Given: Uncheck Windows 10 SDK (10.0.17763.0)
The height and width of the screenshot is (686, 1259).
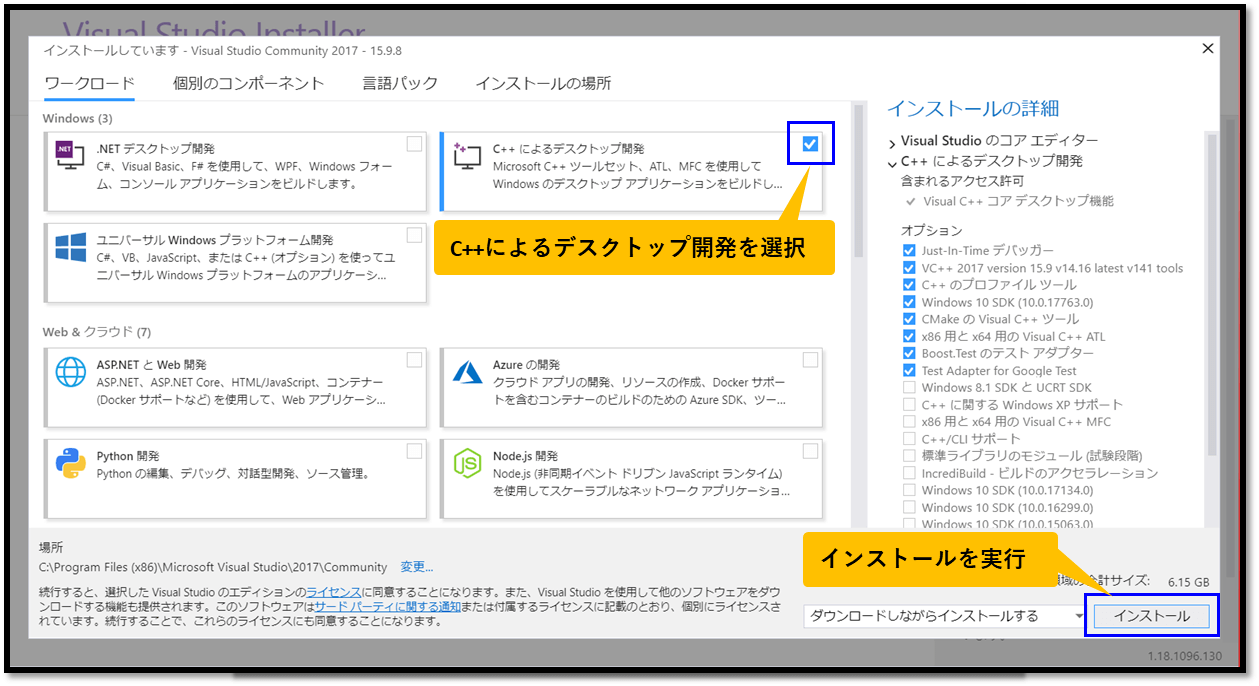Looking at the screenshot, I should 909,302.
